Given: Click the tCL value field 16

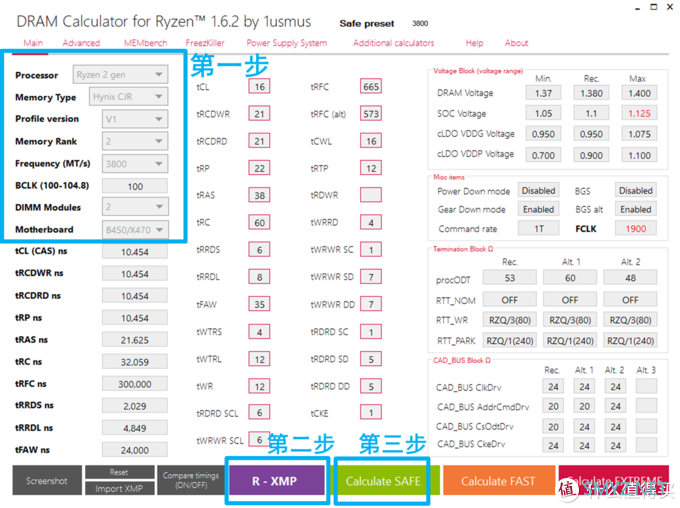Looking at the screenshot, I should pos(259,86).
